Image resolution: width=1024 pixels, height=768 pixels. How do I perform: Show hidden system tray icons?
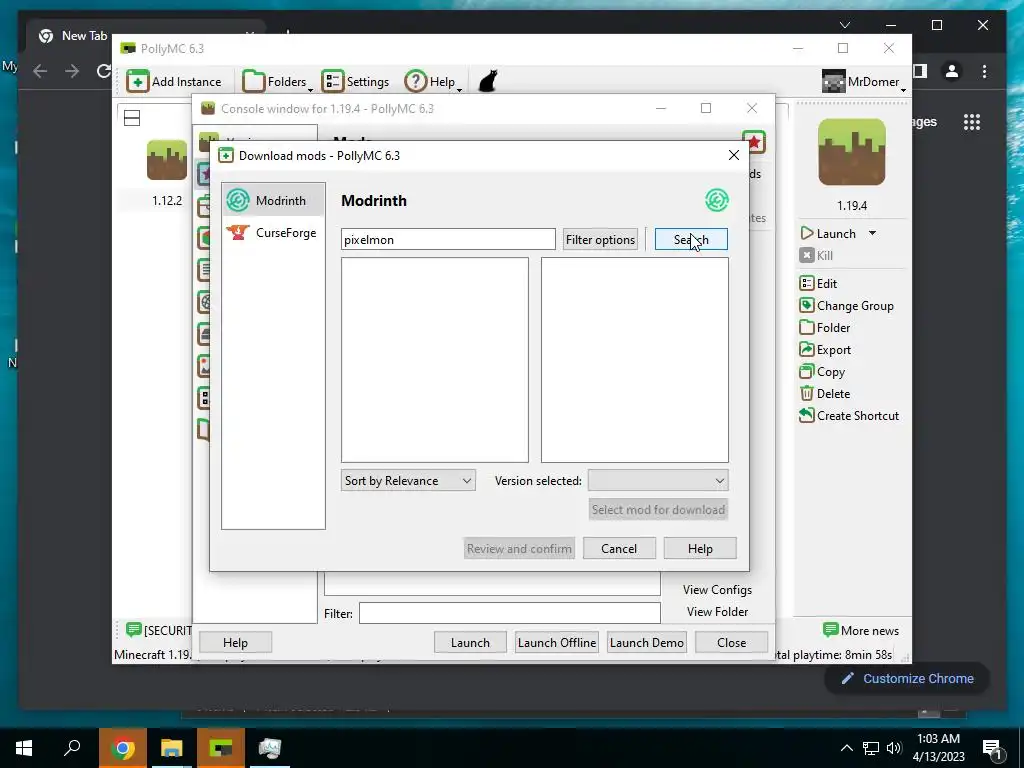coord(846,748)
